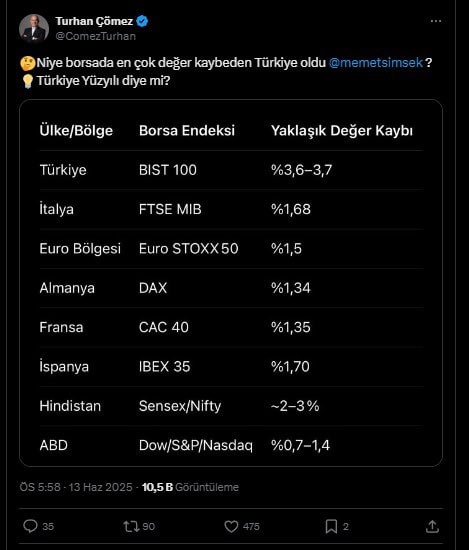Open the @memetsimsek mention link
The image size is (469, 550).
(x=376, y=63)
